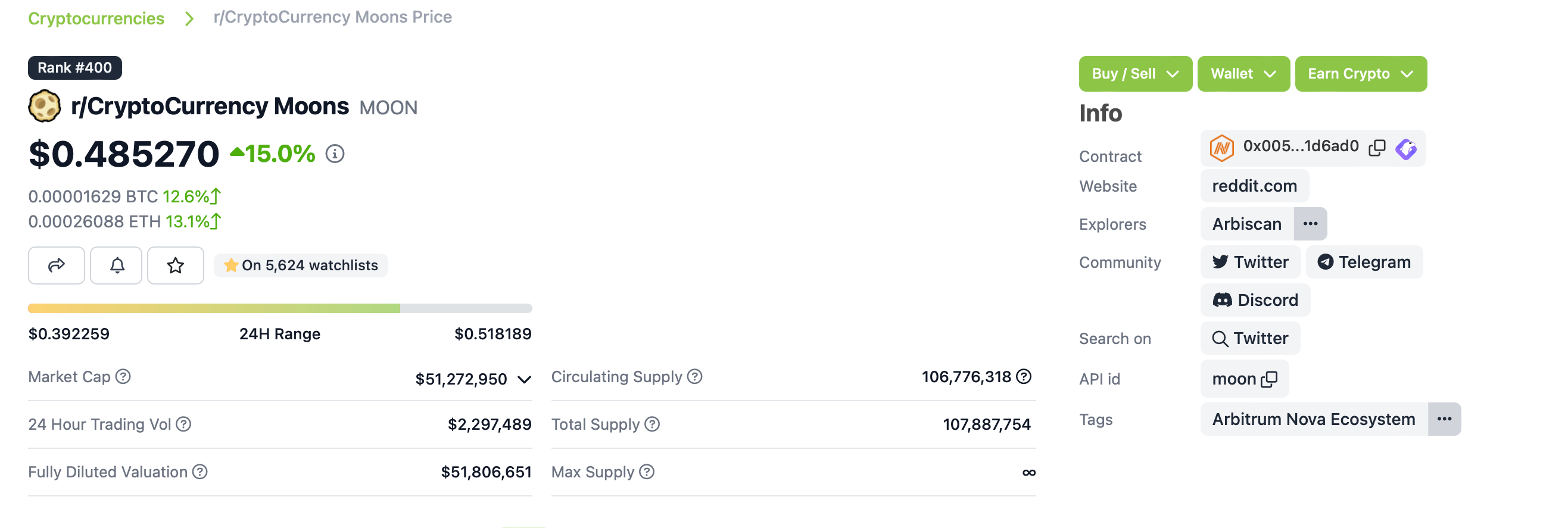
Task: Go to the Cryptocurrencies breadcrumb
Action: pyautogui.click(x=96, y=18)
